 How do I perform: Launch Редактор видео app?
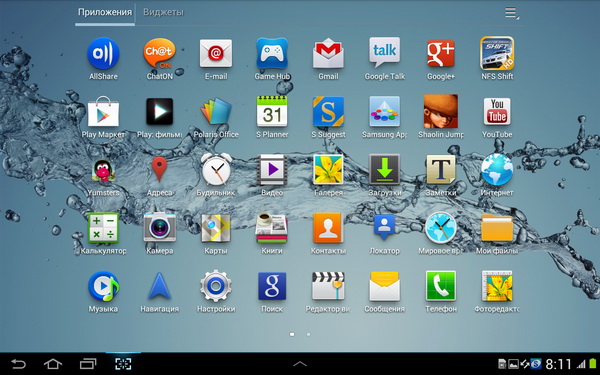328,286
